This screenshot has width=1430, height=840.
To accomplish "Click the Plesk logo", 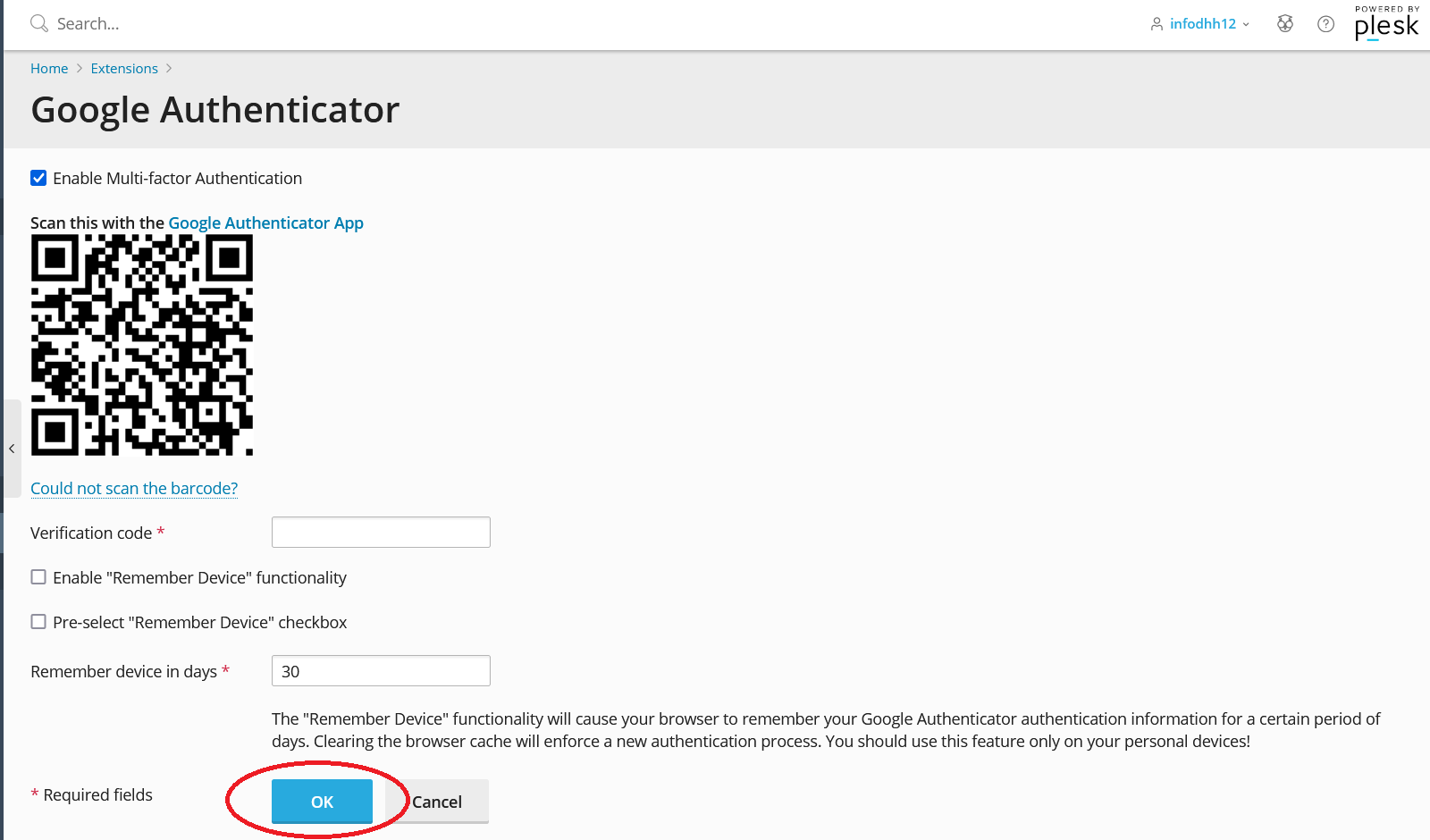I will [x=1386, y=23].
